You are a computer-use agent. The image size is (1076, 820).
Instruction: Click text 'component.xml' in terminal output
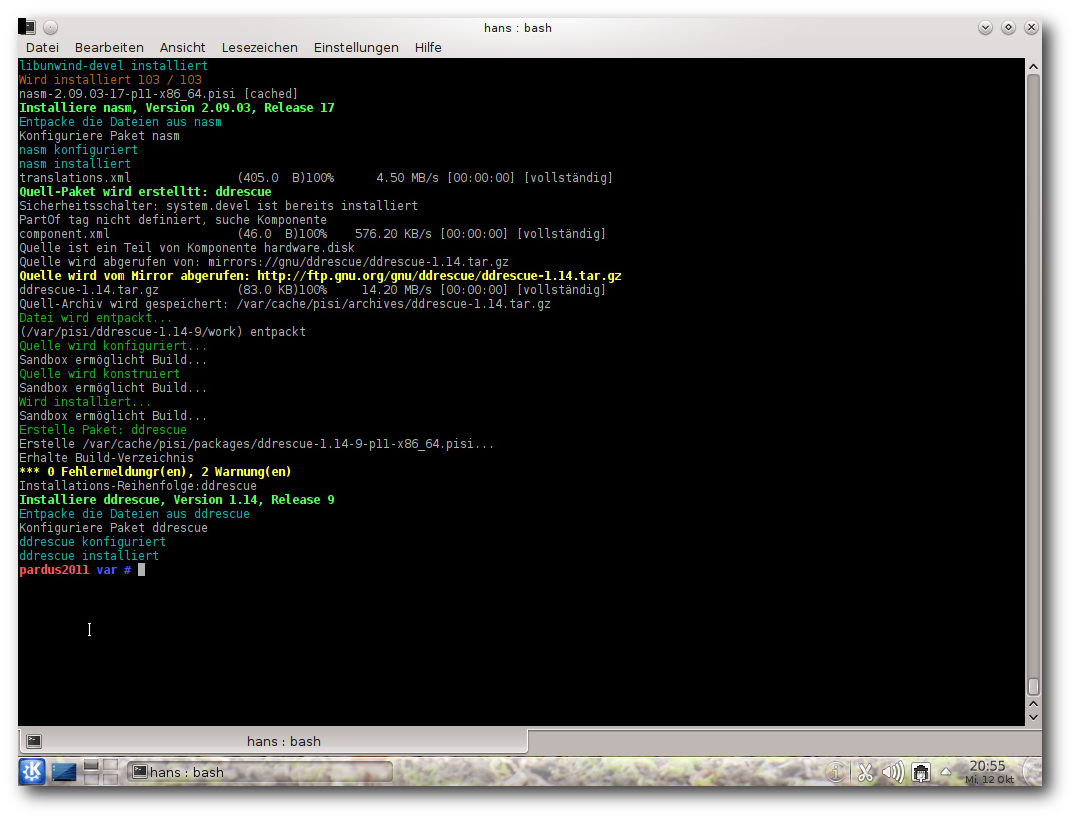tap(65, 234)
